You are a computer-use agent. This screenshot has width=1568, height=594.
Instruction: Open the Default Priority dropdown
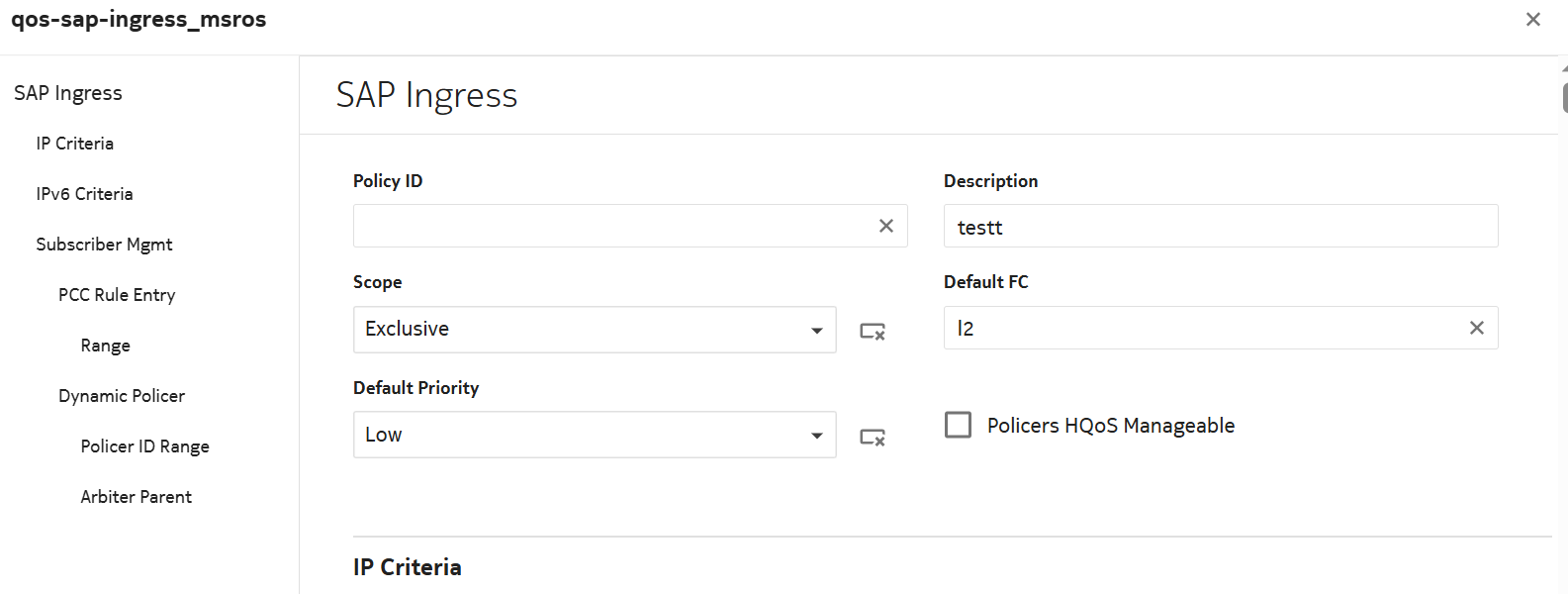(594, 435)
